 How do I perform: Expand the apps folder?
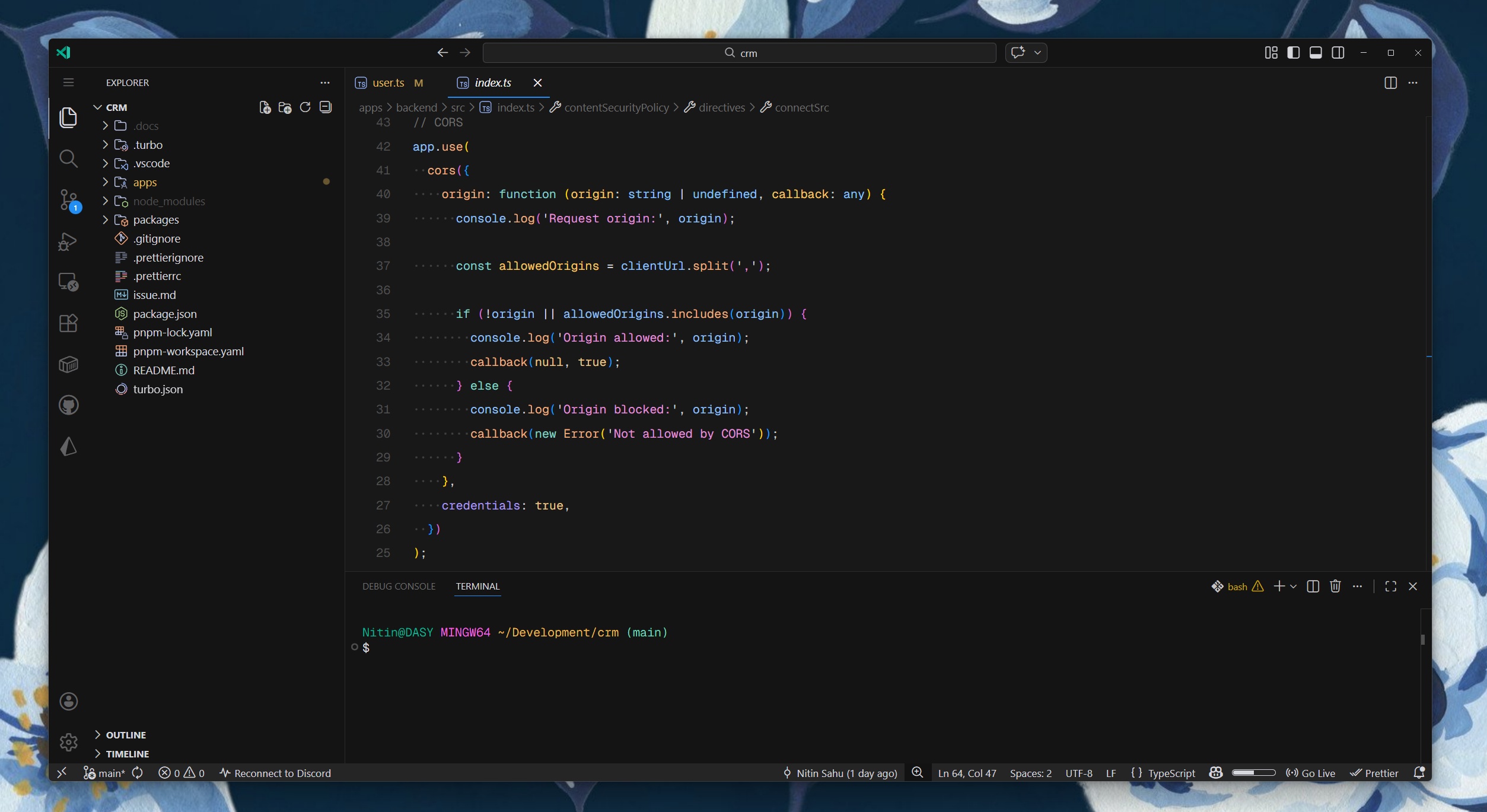click(x=145, y=182)
